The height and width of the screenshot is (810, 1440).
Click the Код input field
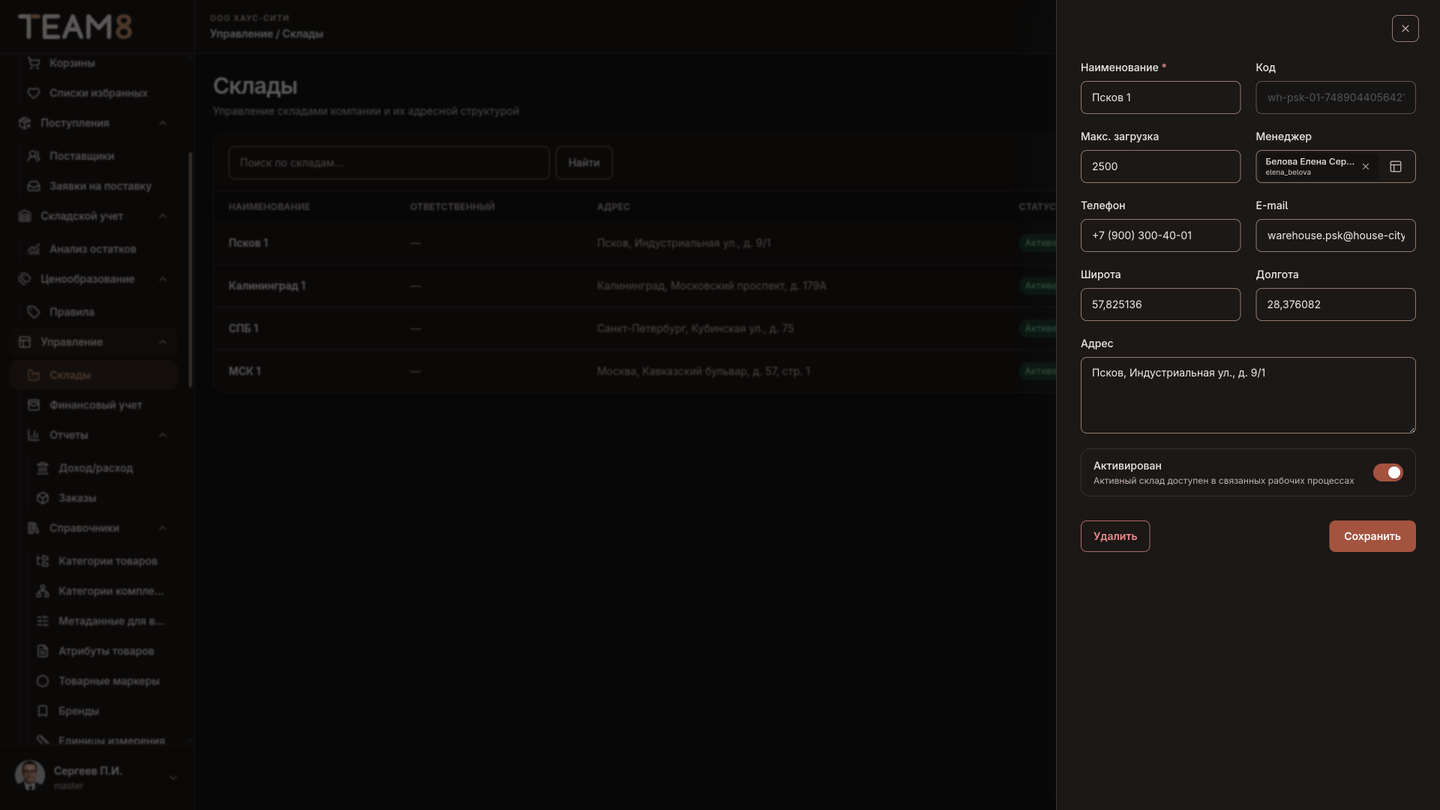(1335, 97)
